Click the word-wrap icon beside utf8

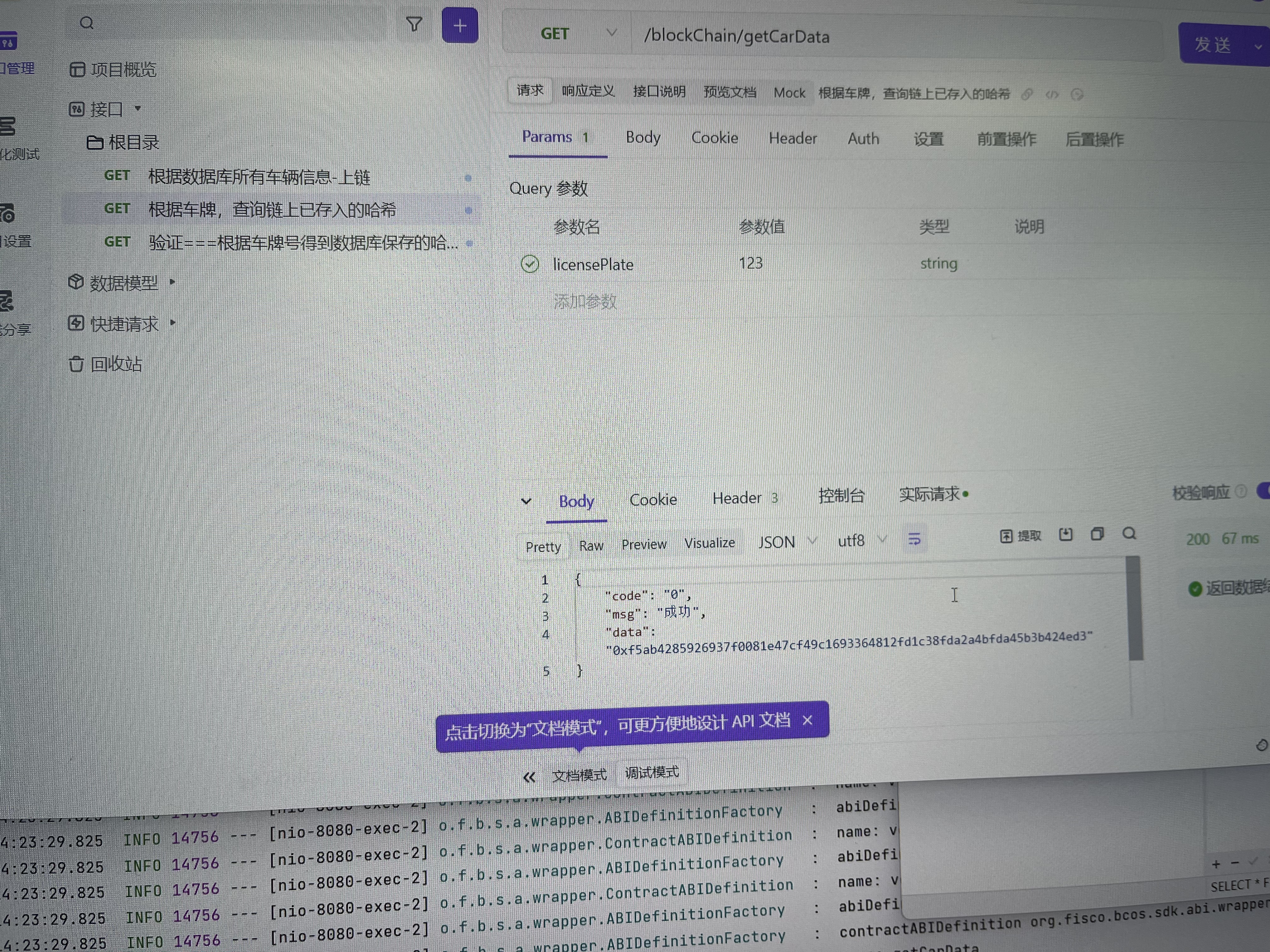click(914, 539)
